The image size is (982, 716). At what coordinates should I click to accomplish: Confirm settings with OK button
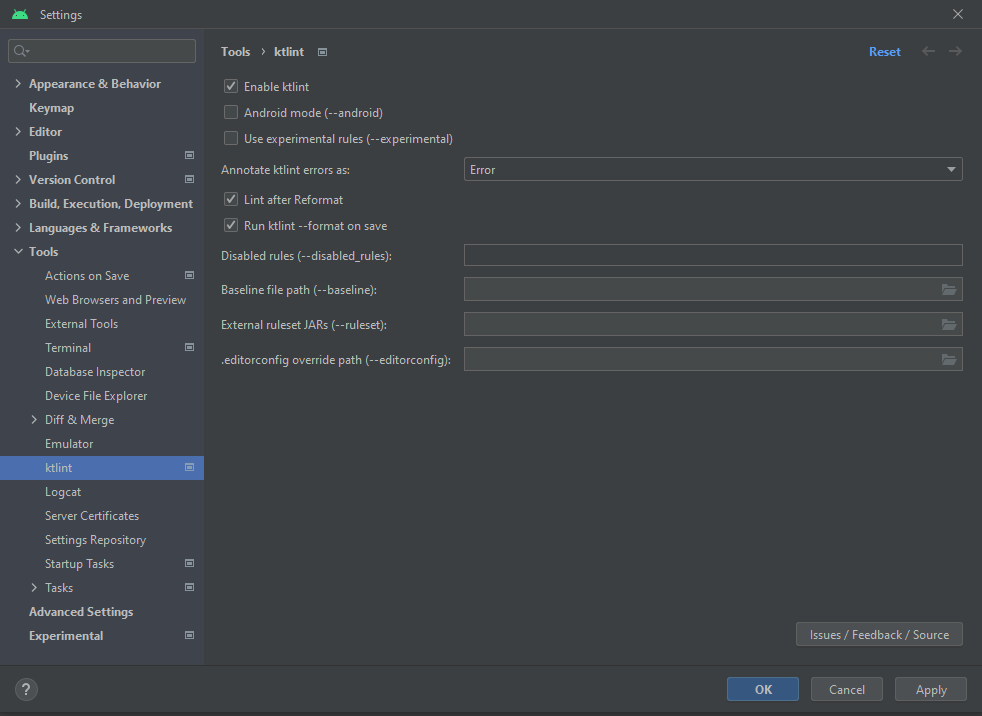[763, 689]
